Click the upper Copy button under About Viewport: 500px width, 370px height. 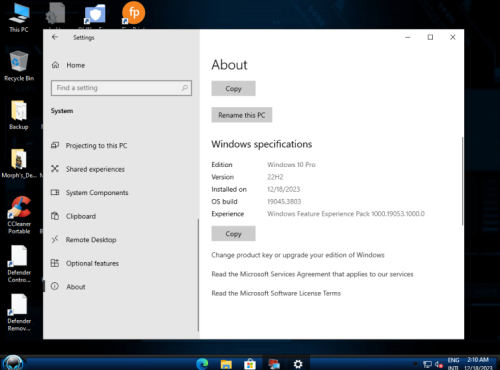point(233,88)
